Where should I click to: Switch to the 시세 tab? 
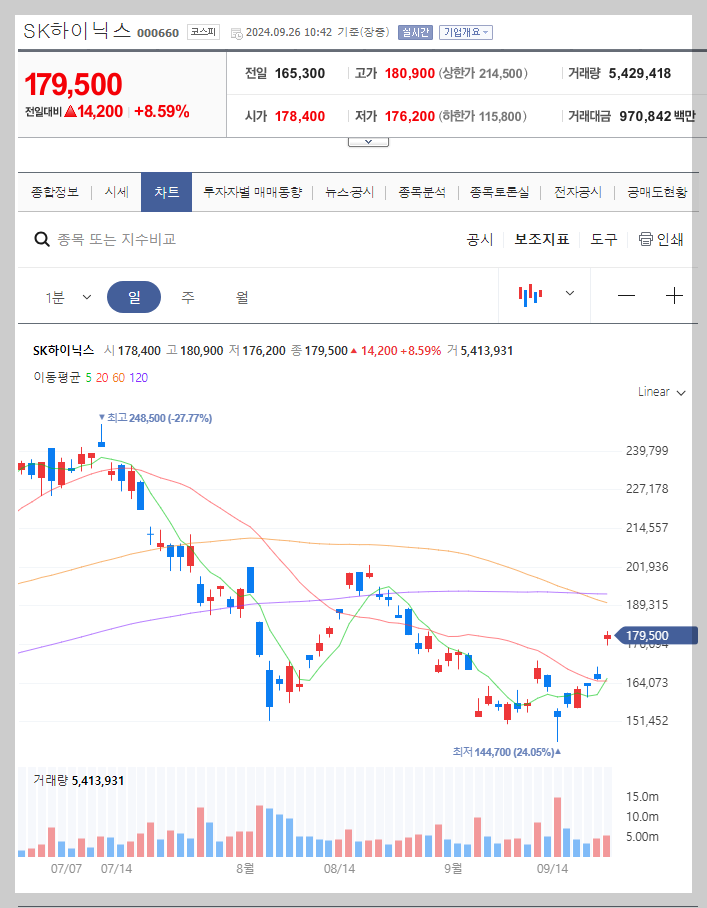(x=116, y=191)
